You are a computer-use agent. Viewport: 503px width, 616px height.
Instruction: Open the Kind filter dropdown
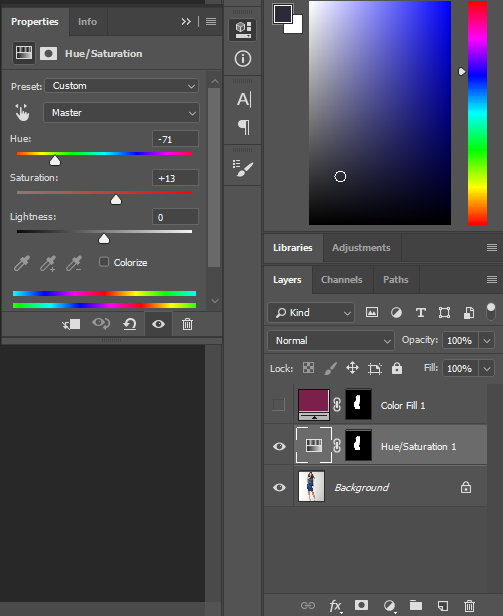tap(311, 313)
